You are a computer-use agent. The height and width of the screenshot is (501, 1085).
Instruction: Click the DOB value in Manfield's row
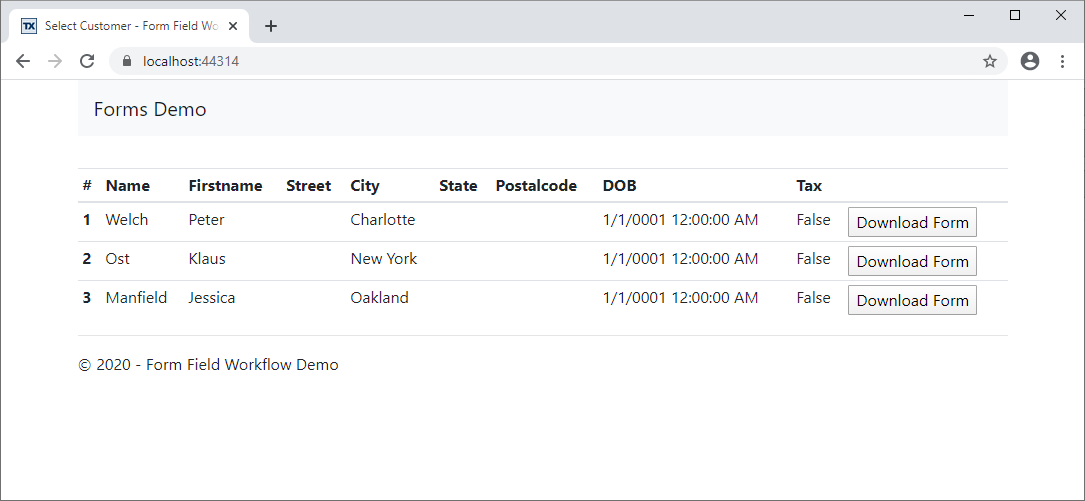click(680, 298)
